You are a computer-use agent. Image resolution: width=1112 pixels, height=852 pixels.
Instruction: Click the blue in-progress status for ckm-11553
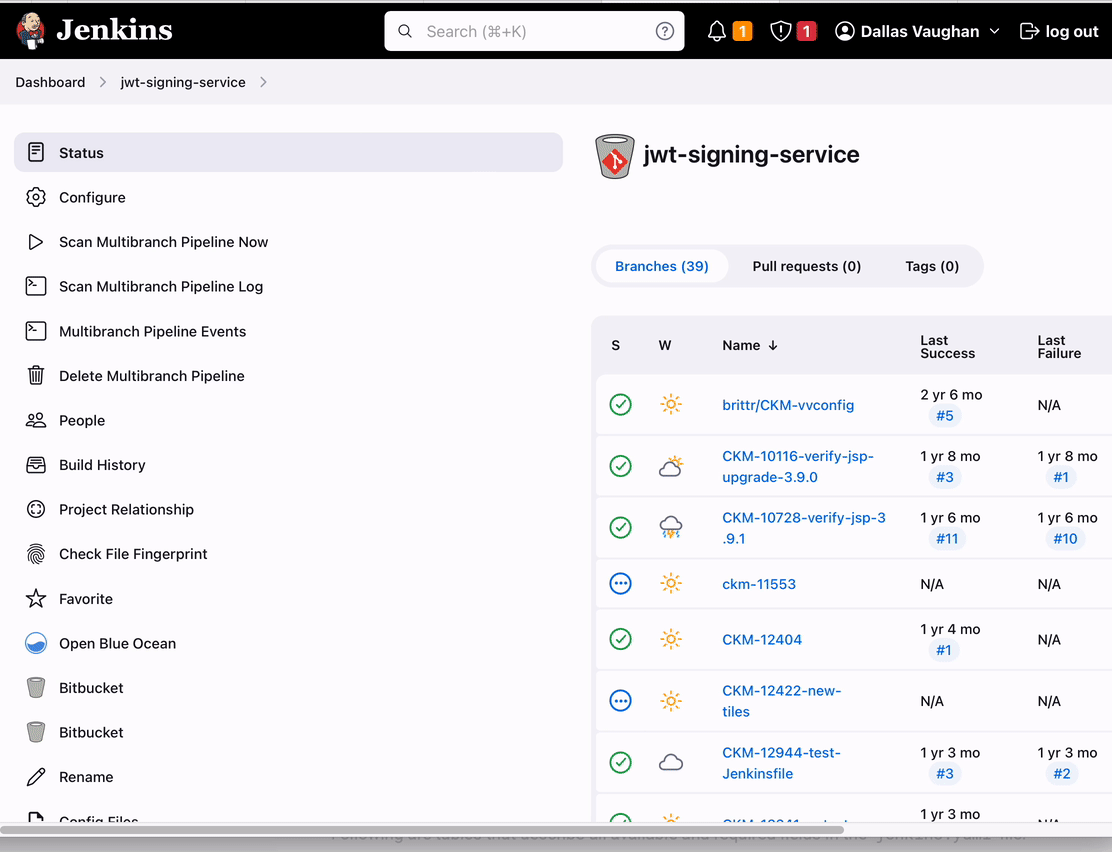(x=620, y=583)
